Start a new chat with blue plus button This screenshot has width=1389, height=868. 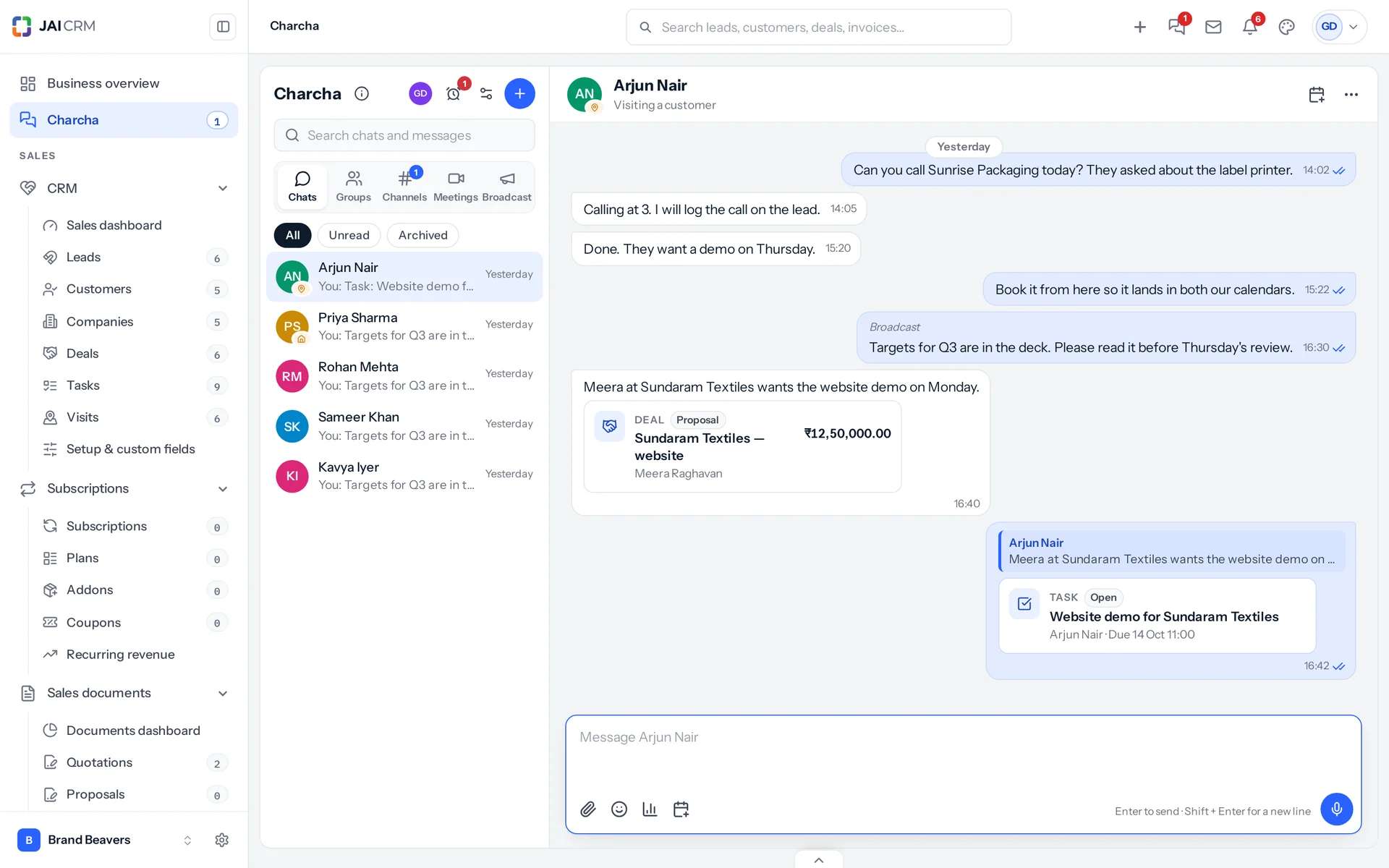click(x=519, y=93)
